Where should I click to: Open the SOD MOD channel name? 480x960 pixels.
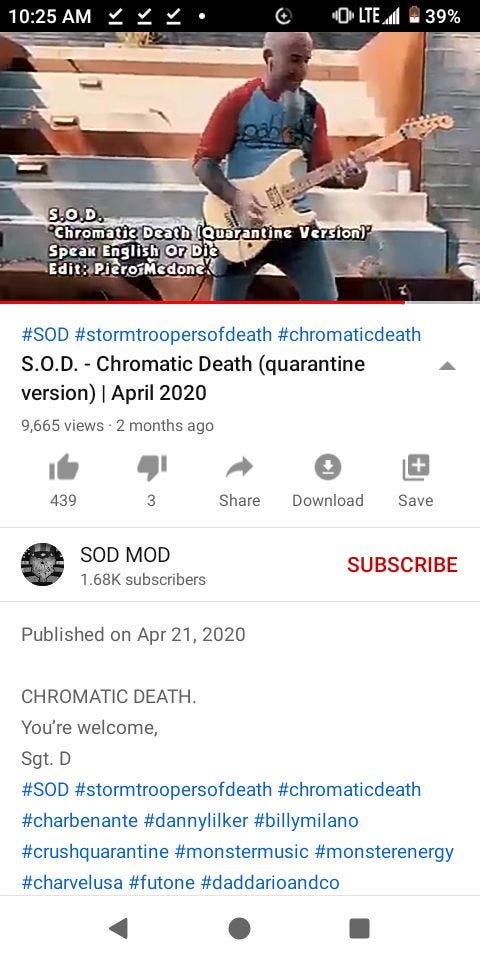click(x=125, y=555)
